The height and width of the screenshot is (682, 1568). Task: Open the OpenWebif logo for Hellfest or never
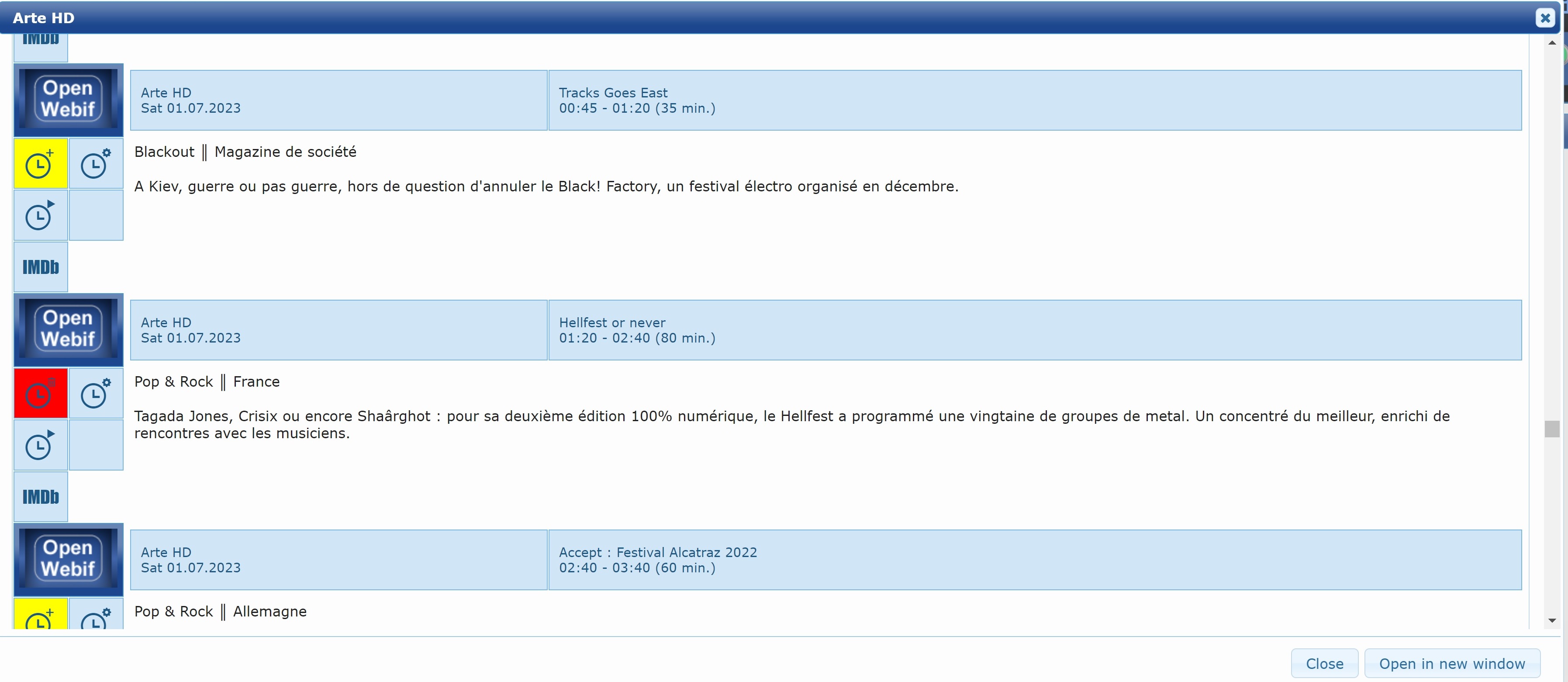point(68,329)
